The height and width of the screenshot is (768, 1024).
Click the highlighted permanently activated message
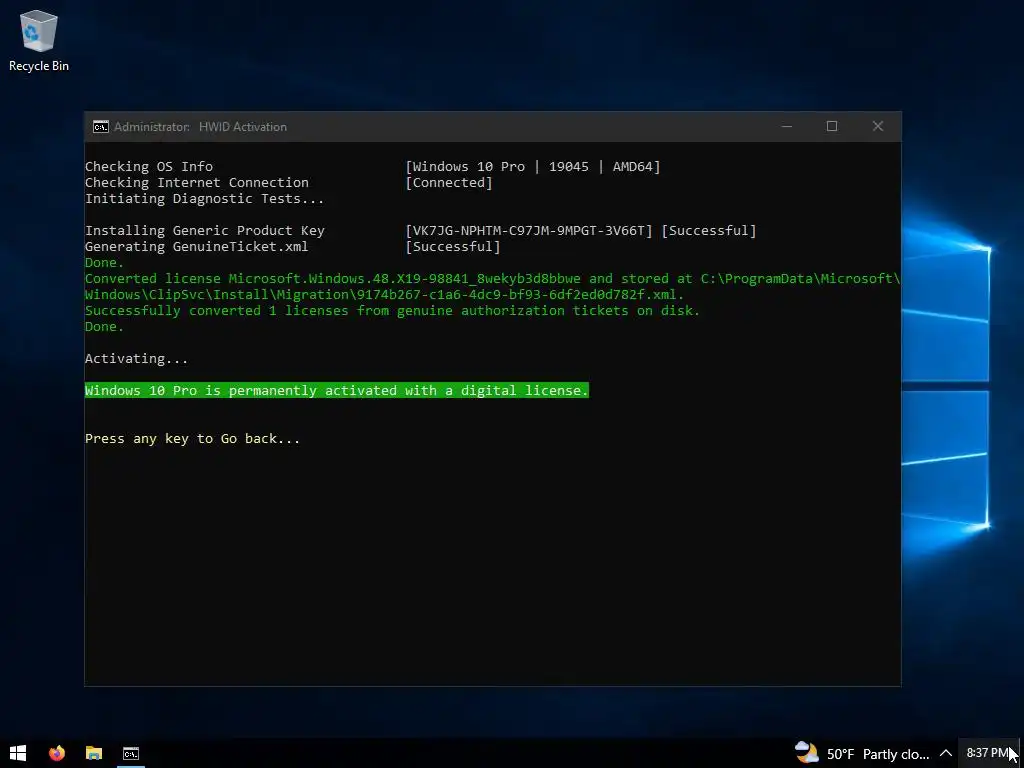(337, 391)
